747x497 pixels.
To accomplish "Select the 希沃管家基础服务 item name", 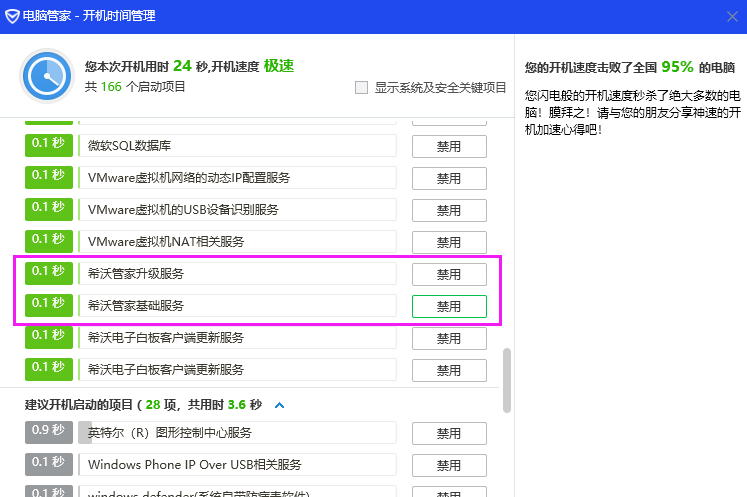I will [136, 305].
